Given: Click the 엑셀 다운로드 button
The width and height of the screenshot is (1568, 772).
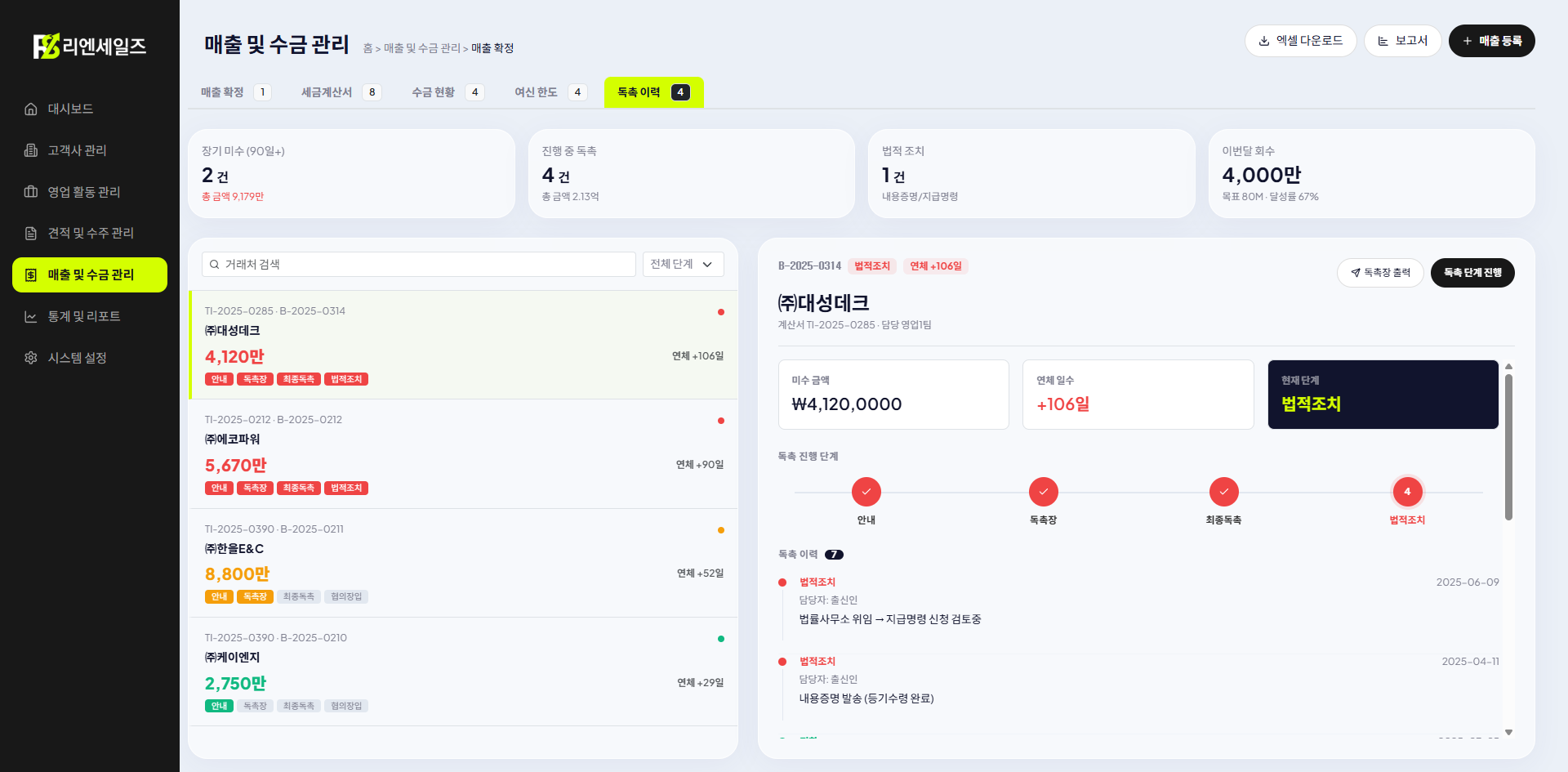Looking at the screenshot, I should [1300, 41].
